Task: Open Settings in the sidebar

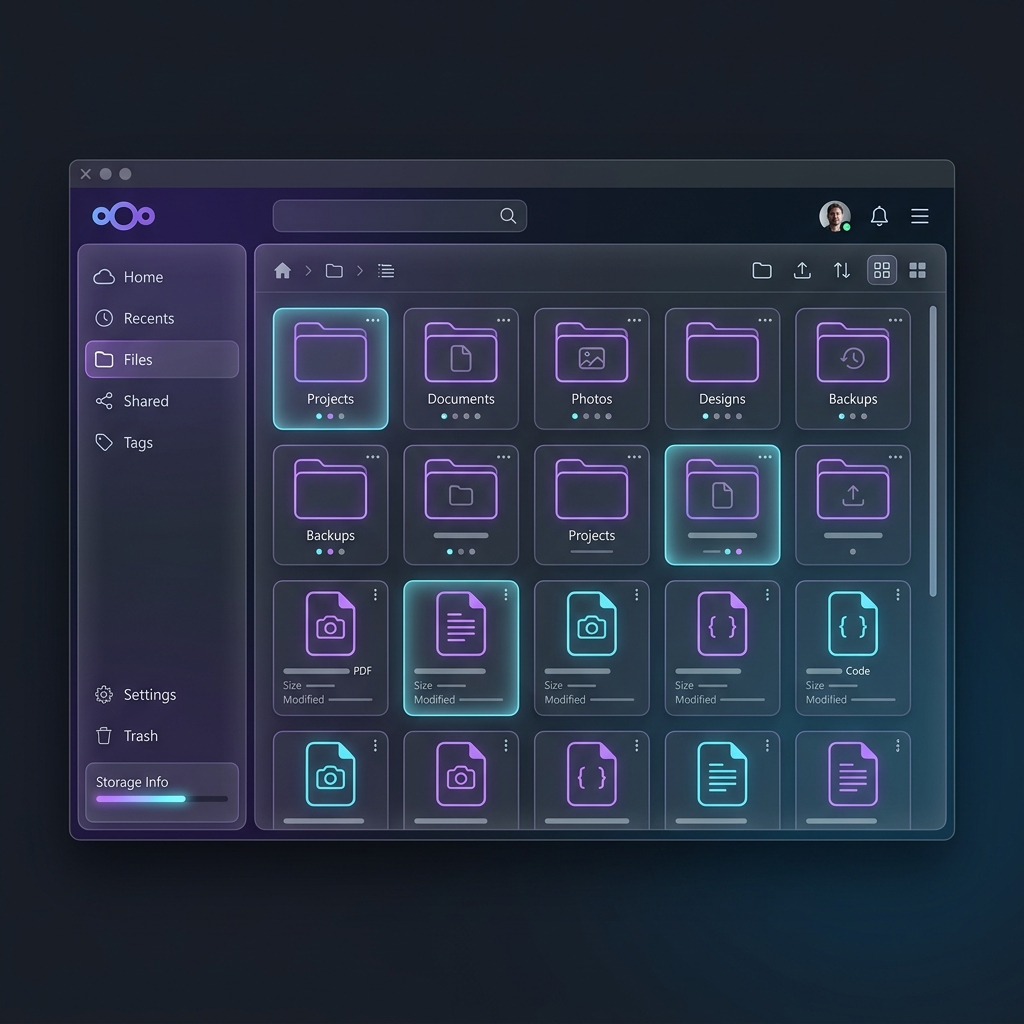Action: click(x=149, y=695)
